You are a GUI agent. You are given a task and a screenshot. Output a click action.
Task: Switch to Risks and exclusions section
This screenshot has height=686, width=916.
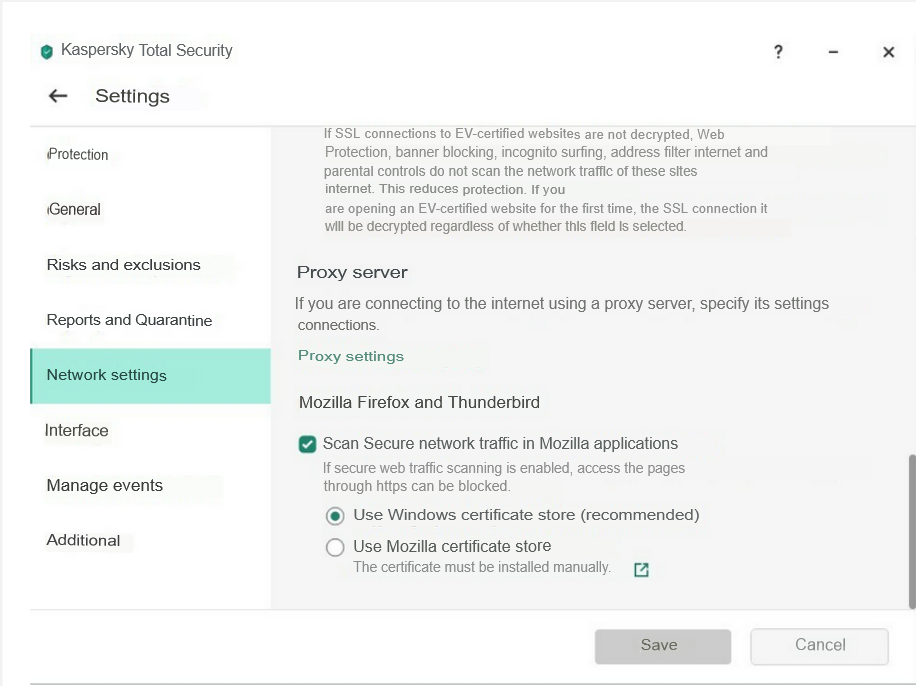123,265
